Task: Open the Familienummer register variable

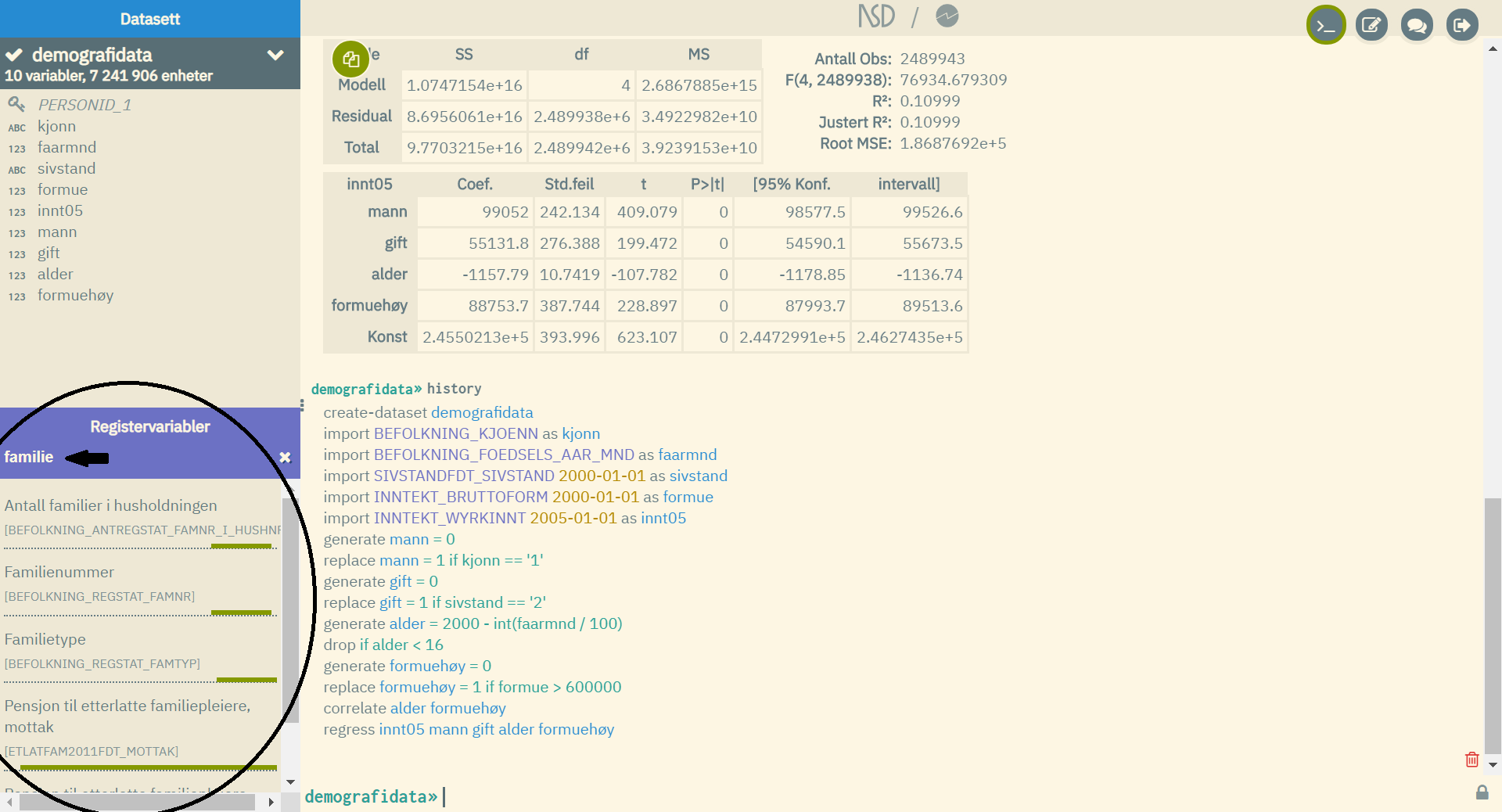Action: click(59, 572)
